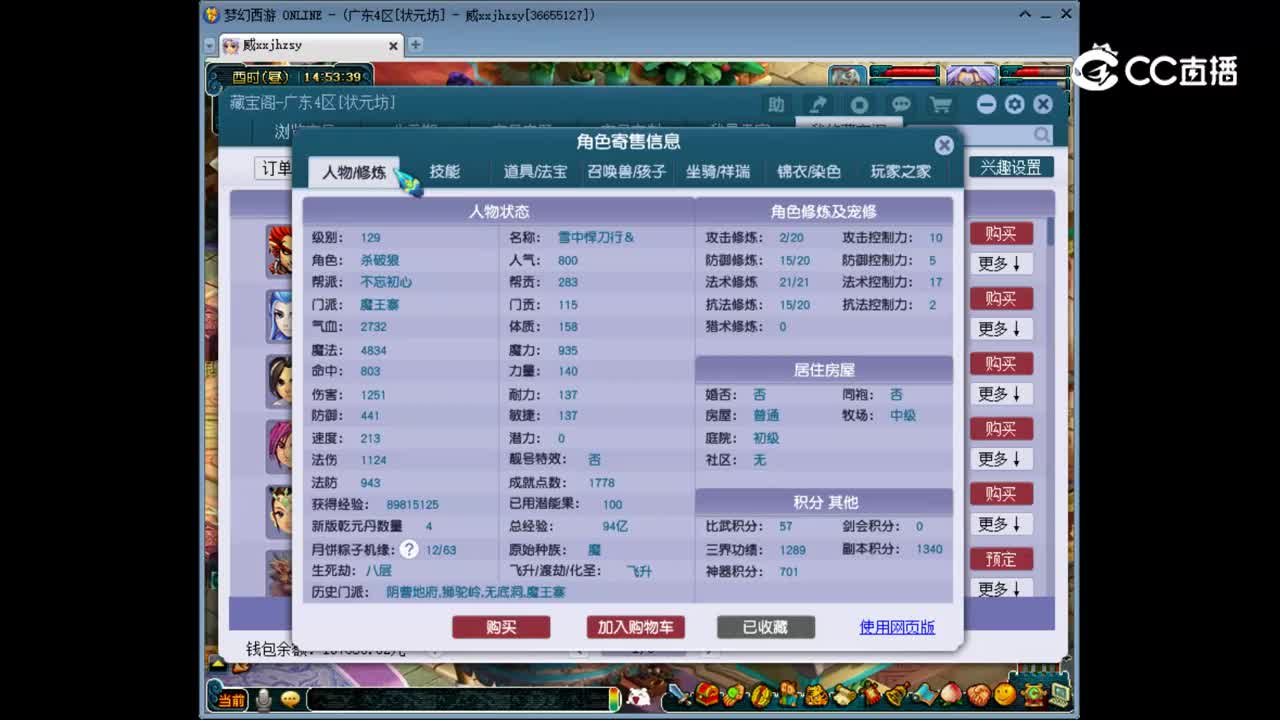
Task: Click the 名称 value 雪中悍刀行&
Action: [596, 238]
